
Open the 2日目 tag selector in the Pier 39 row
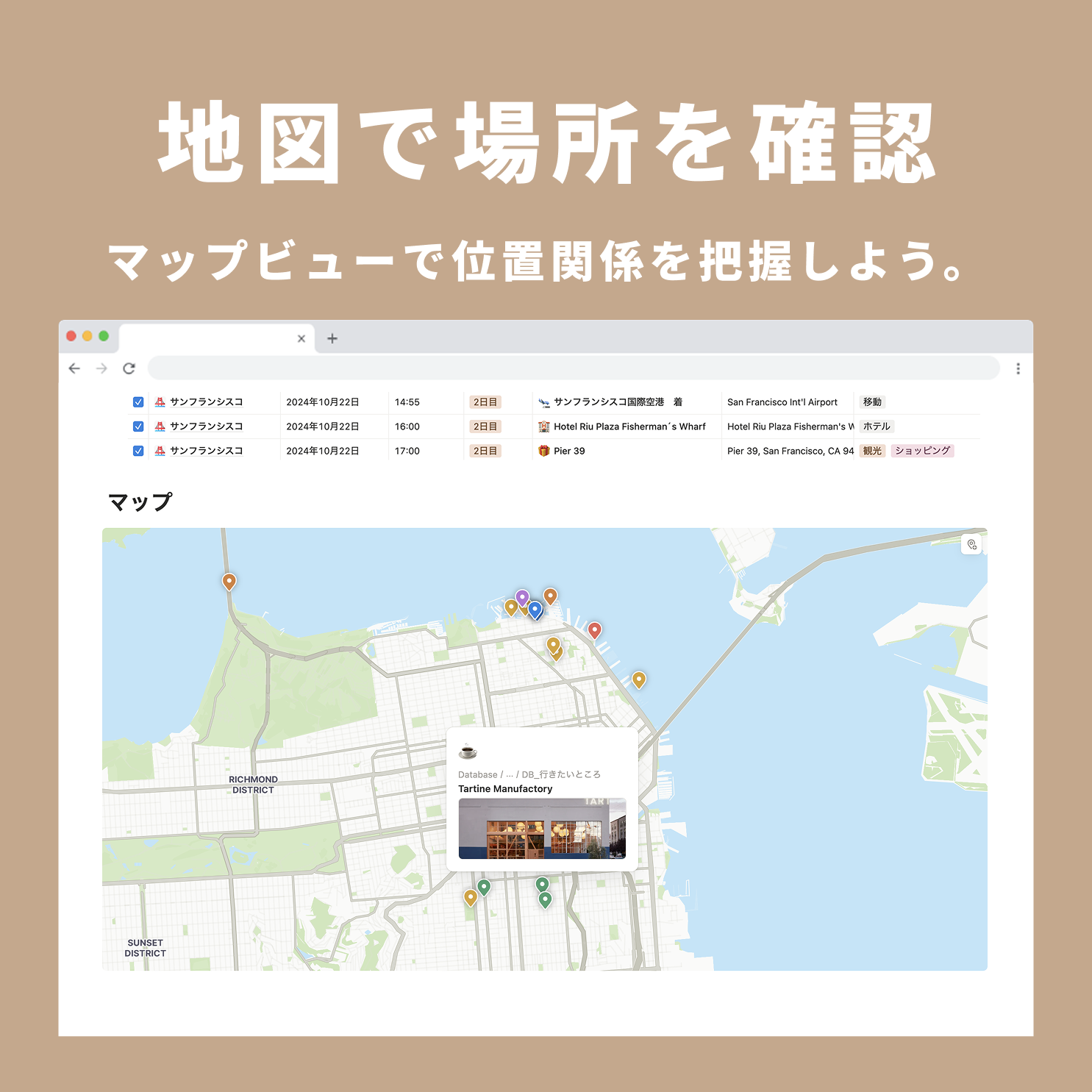point(486,450)
